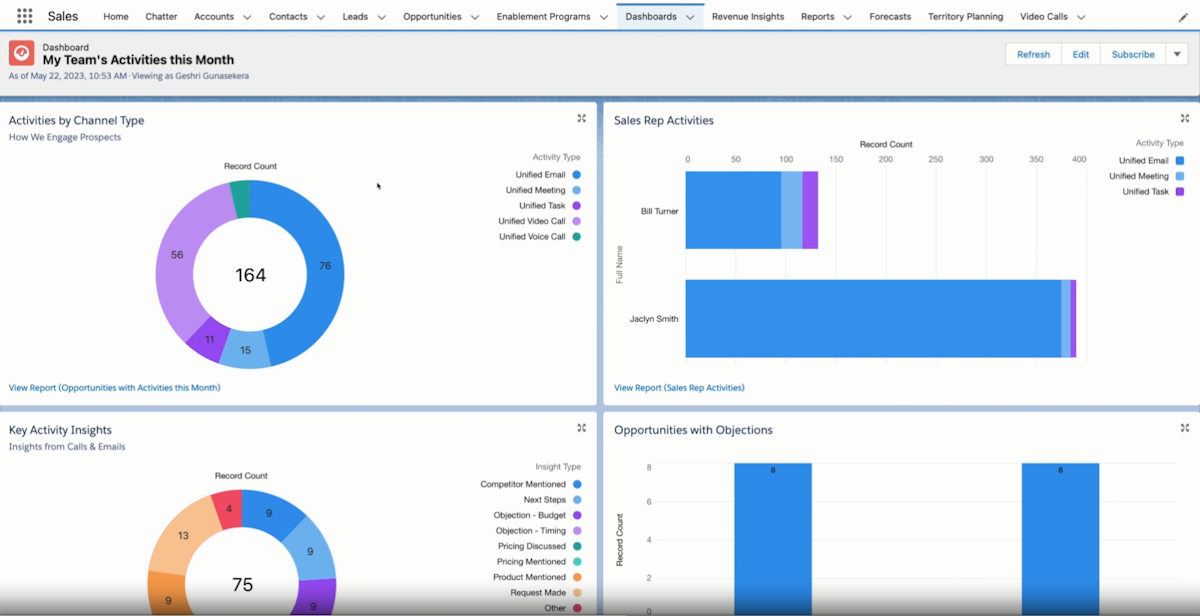Expand the Activities by Channel Type chart

click(x=581, y=117)
